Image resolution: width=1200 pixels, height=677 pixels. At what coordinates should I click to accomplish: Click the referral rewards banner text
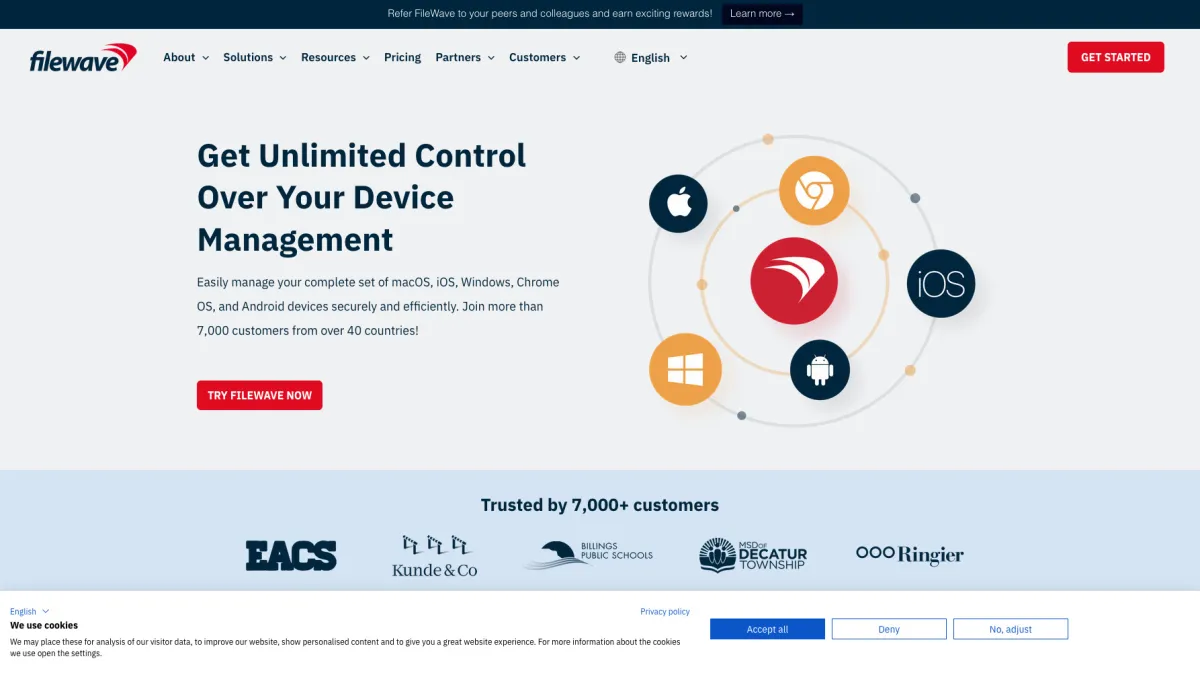pyautogui.click(x=550, y=14)
